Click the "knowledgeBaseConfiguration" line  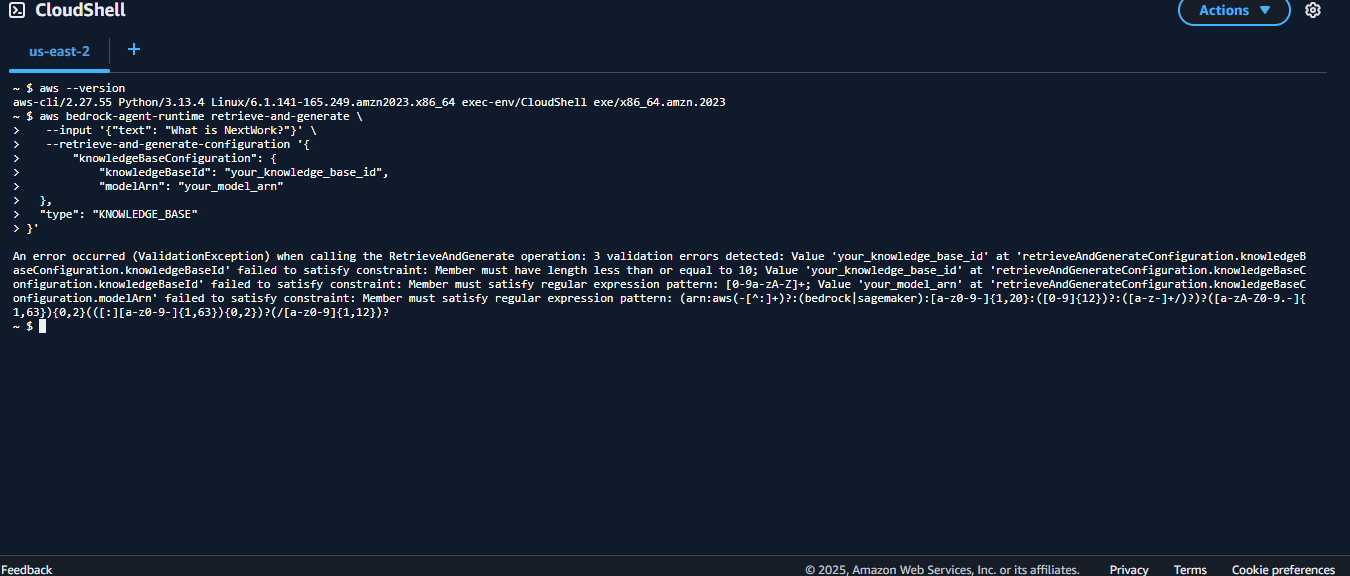click(174, 158)
